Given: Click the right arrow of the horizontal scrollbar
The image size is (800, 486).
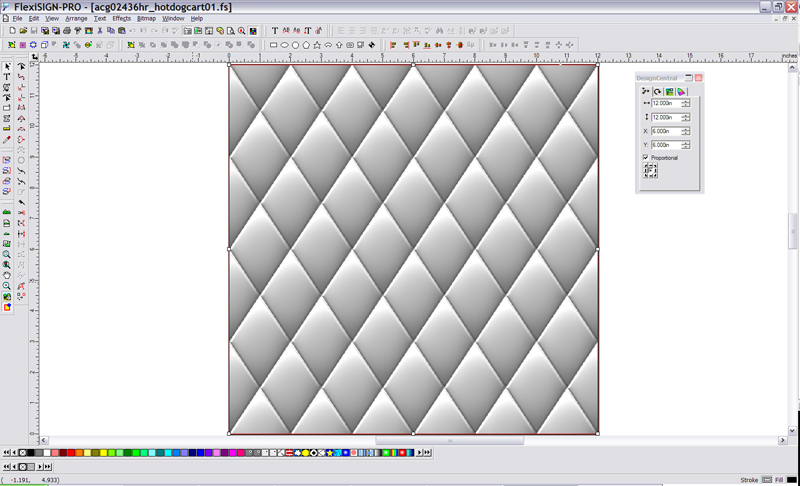Looking at the screenshot, I should [x=783, y=441].
